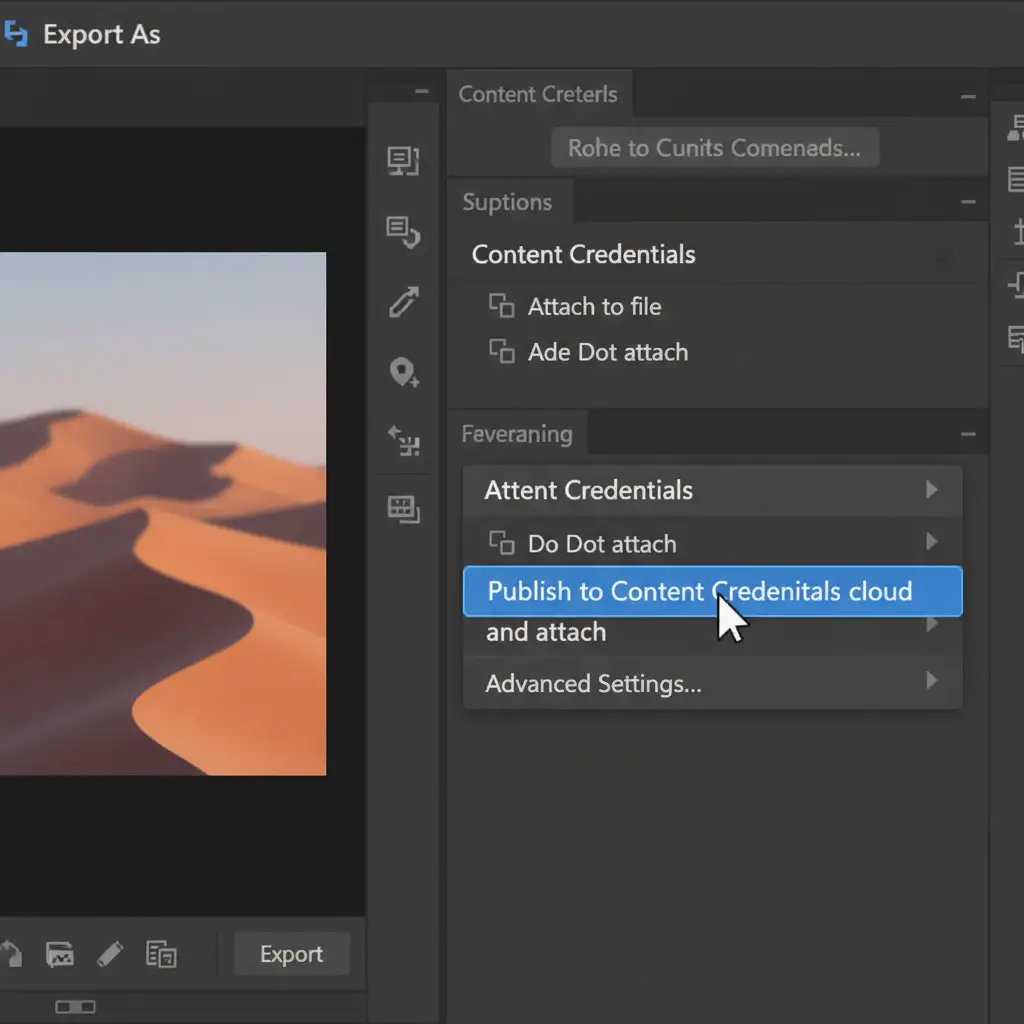The height and width of the screenshot is (1024, 1024).
Task: Click the image preview icon in bottom toolbar
Action: [61, 954]
